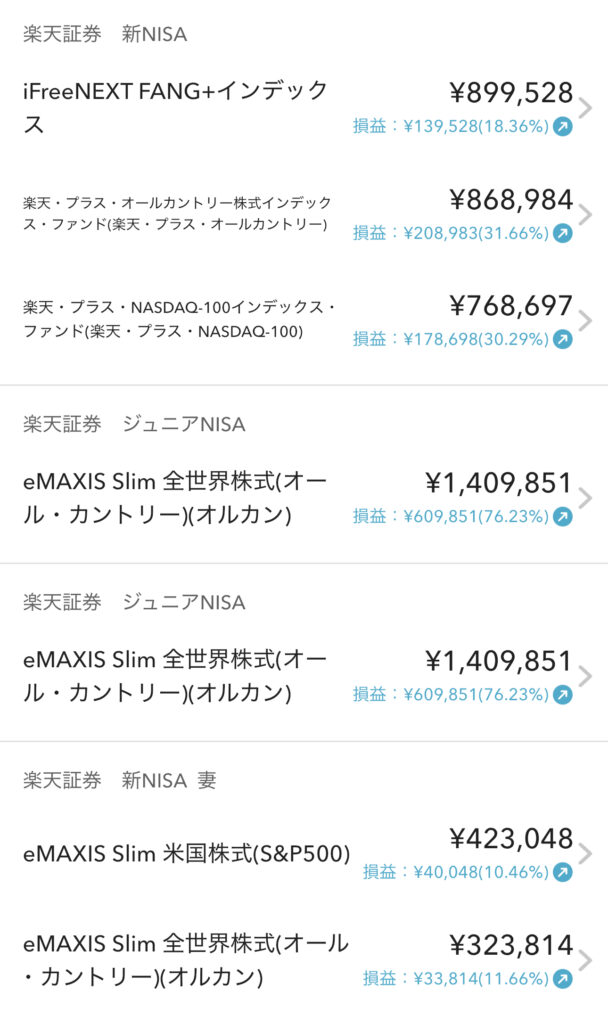Open chevron for ¥868,984 holding
This screenshot has width=608, height=1024.
click(586, 214)
